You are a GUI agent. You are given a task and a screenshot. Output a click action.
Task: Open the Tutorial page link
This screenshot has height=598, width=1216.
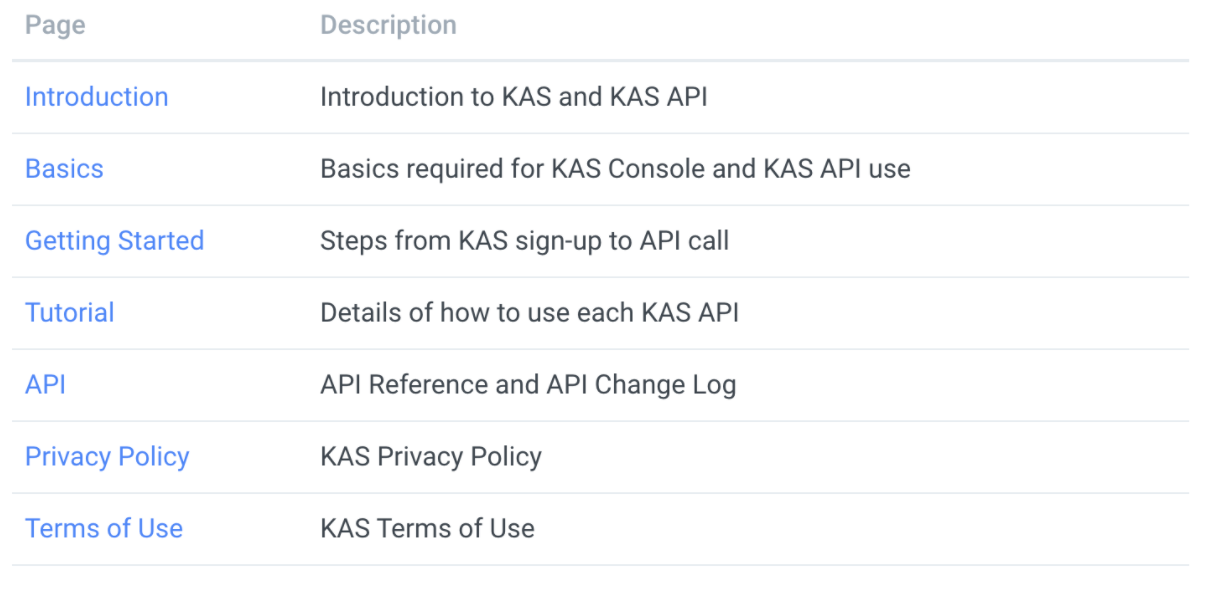pos(69,313)
